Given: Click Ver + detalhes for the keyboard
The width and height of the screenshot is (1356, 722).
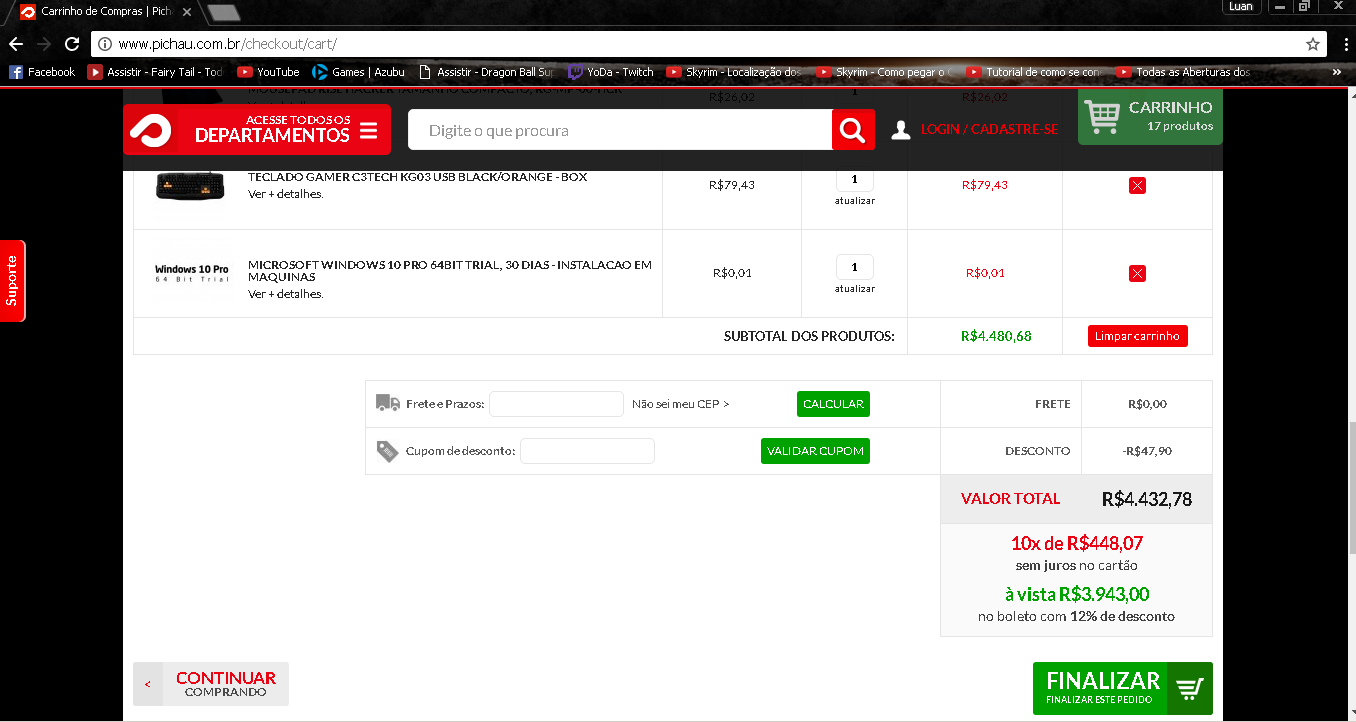Looking at the screenshot, I should tap(286, 194).
